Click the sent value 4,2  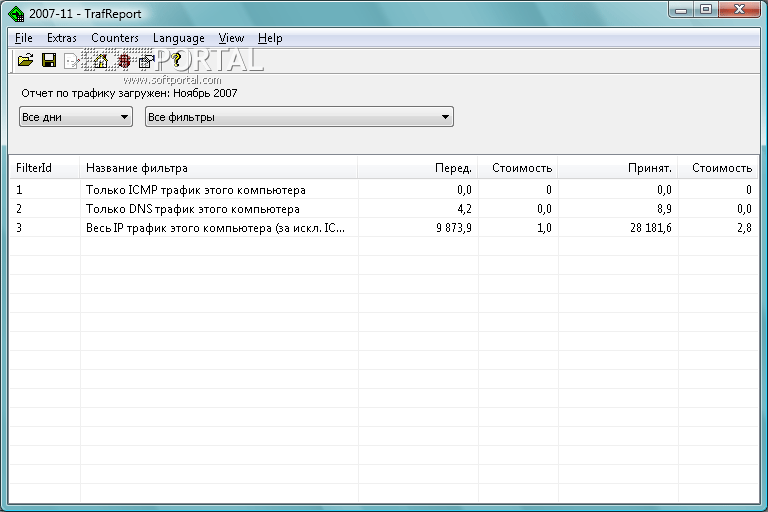coord(464,209)
